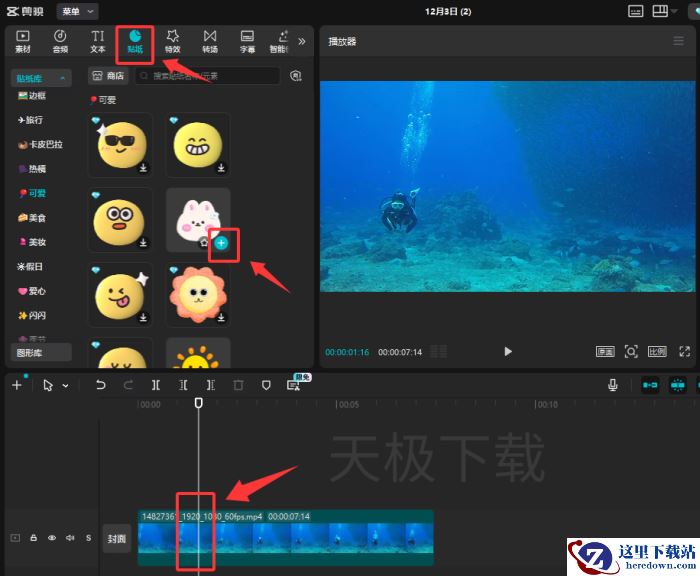Download the flower face sticker
Viewport: 700px width, 576px height.
pyautogui.click(x=221, y=317)
